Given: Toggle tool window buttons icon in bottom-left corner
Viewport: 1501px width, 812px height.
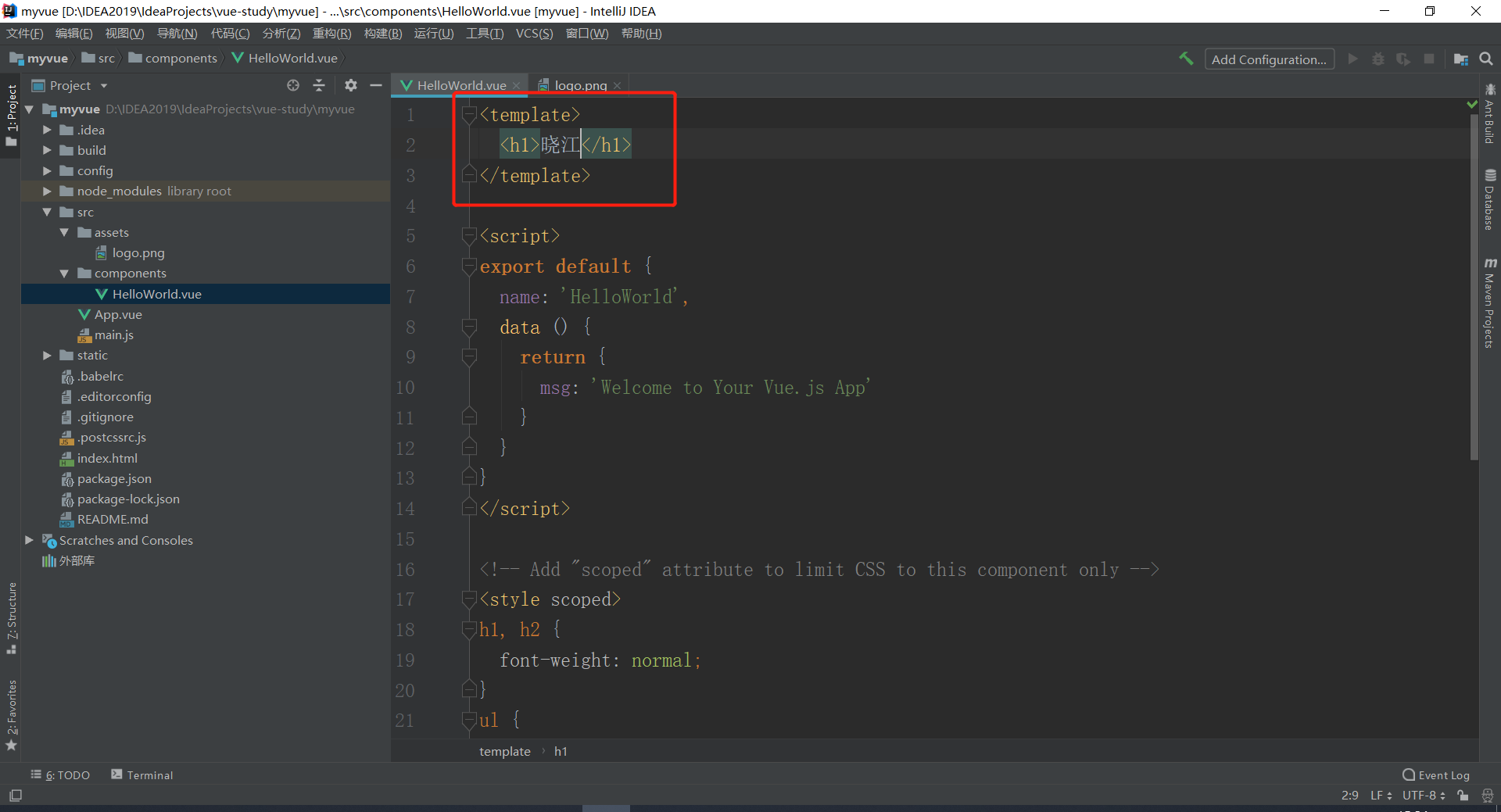Looking at the screenshot, I should click(x=16, y=796).
